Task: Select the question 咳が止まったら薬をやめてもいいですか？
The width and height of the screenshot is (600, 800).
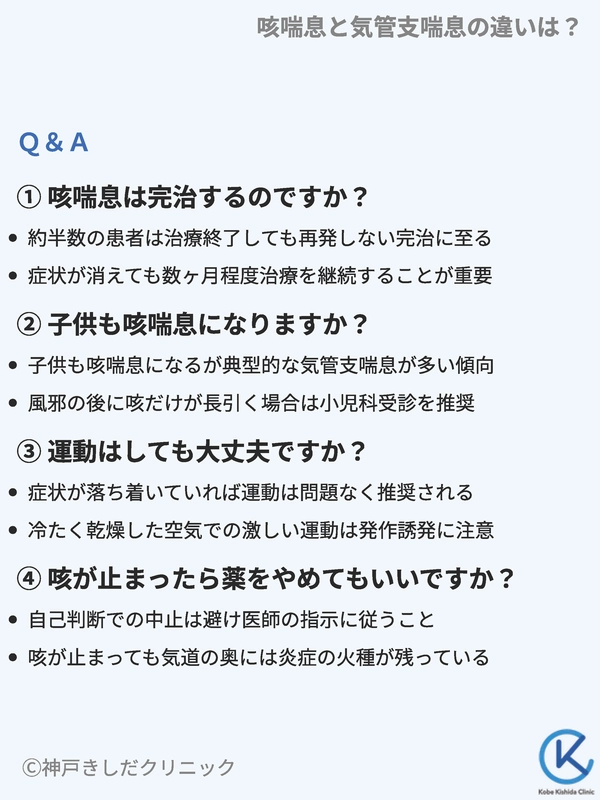Action: point(281,579)
